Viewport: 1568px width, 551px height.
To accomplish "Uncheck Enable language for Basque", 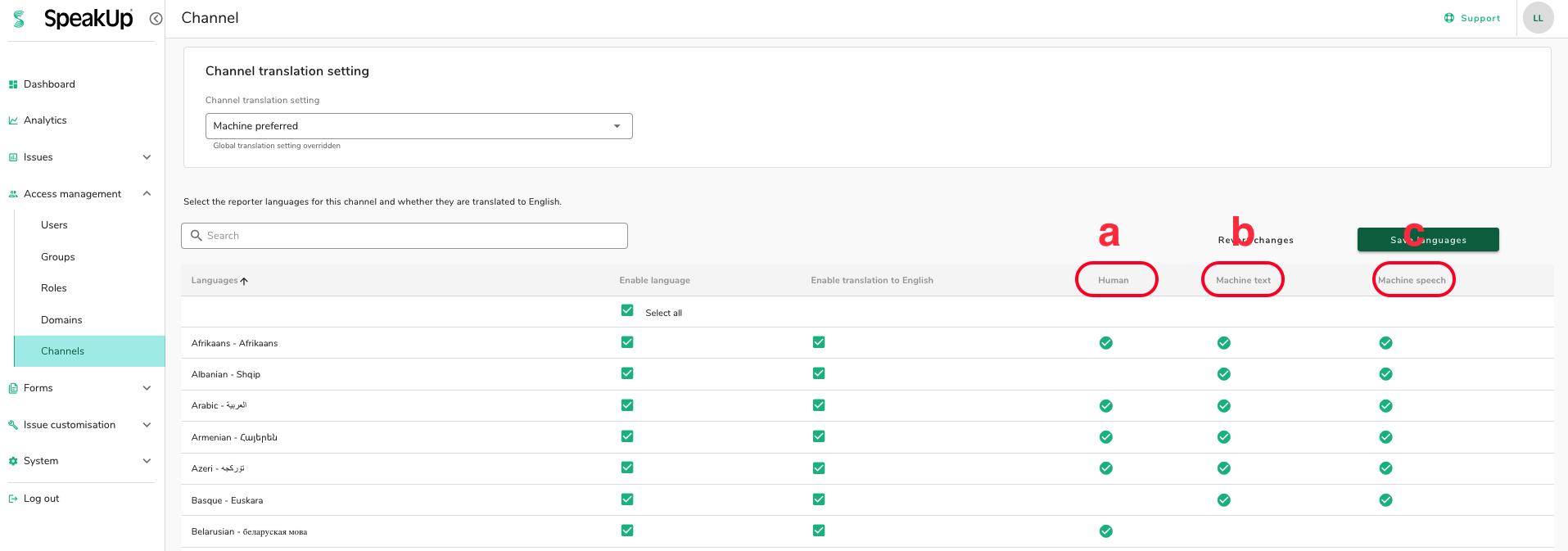I will (627, 499).
